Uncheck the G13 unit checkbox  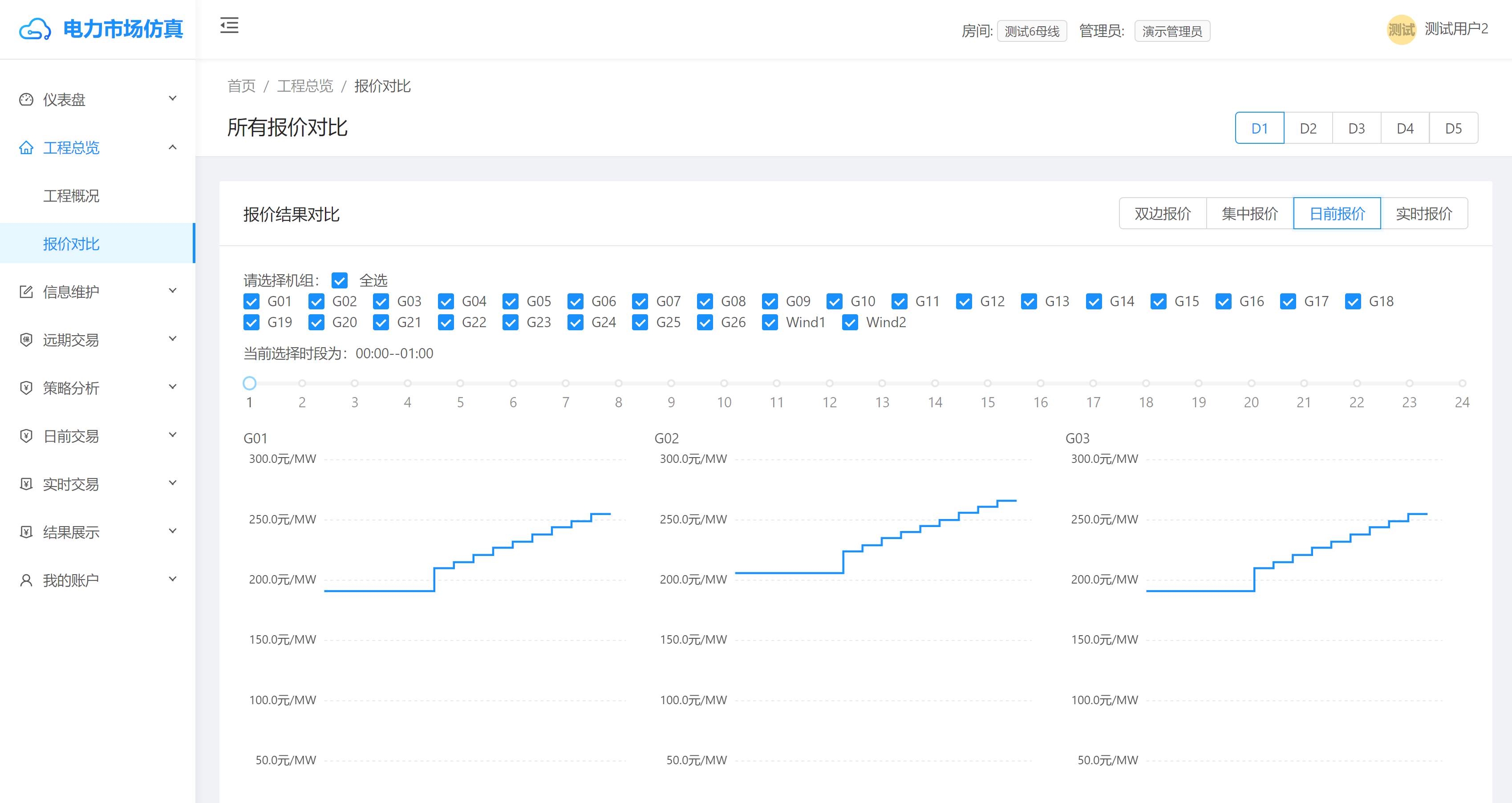[x=1029, y=302]
